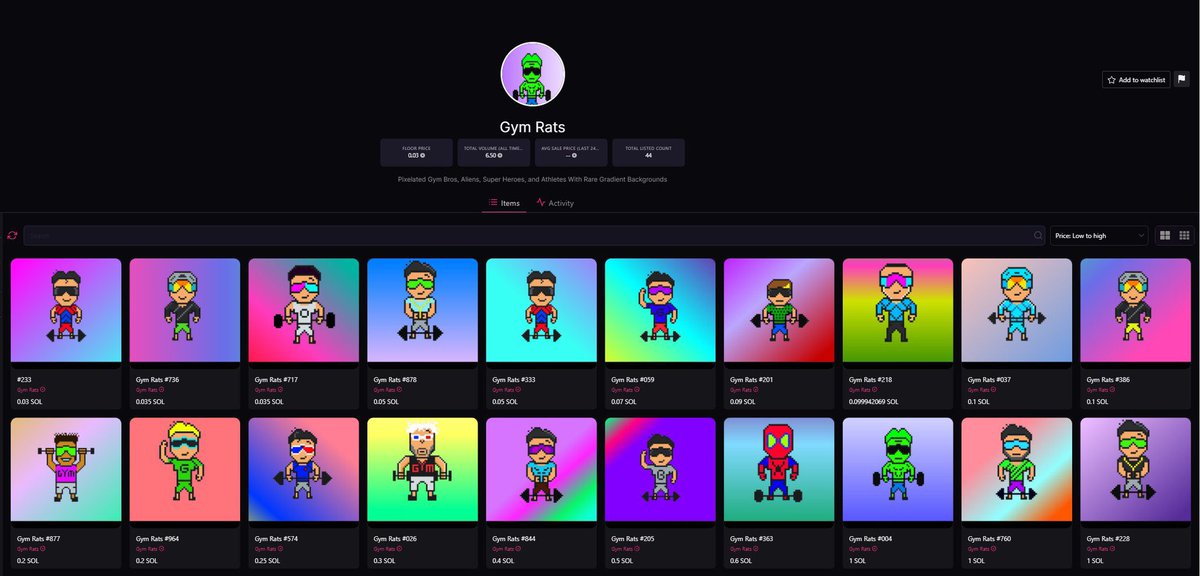Open Gym Rats #205 thumbnail image
Screen dimensions: 1200x576
[661, 470]
